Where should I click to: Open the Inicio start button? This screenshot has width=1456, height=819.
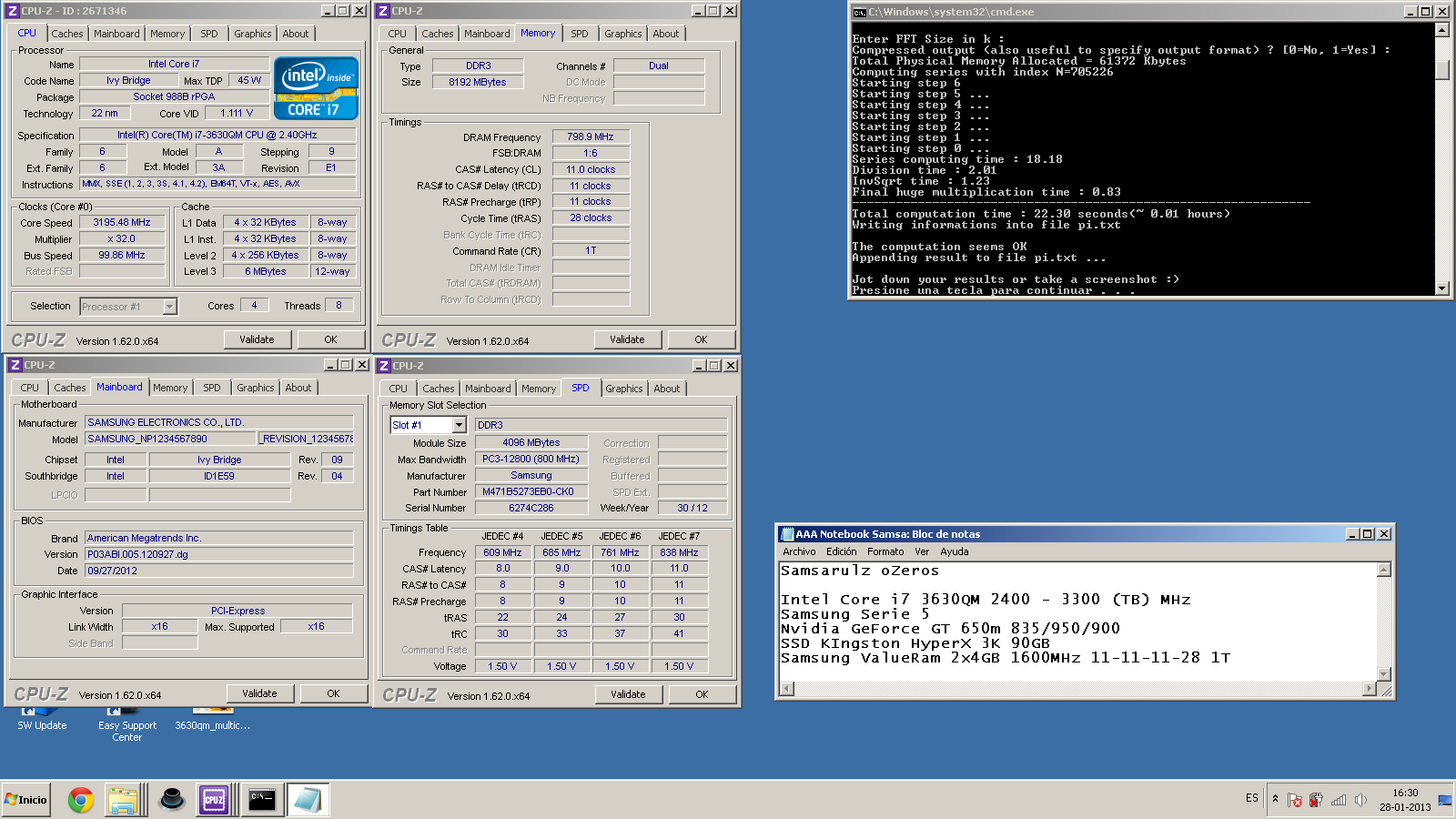point(25,800)
